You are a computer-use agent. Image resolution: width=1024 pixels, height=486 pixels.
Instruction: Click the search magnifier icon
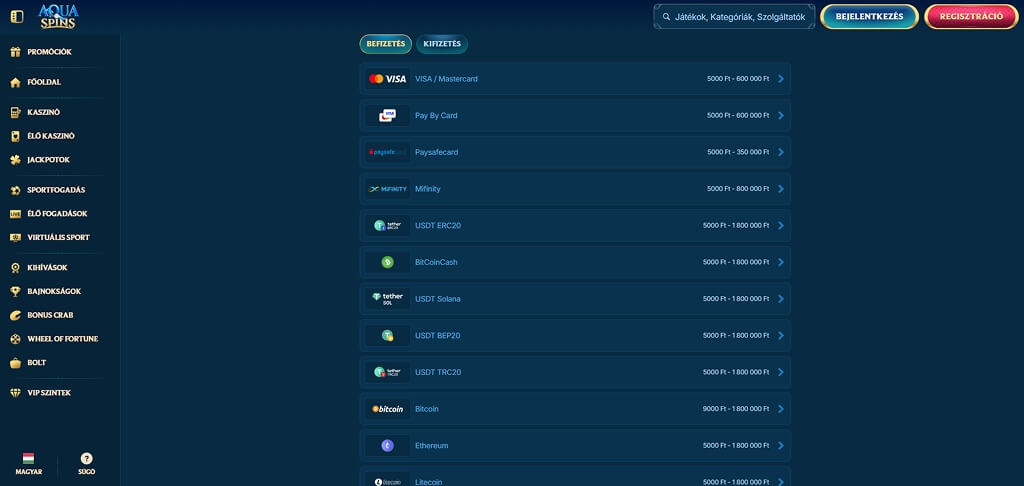666,17
